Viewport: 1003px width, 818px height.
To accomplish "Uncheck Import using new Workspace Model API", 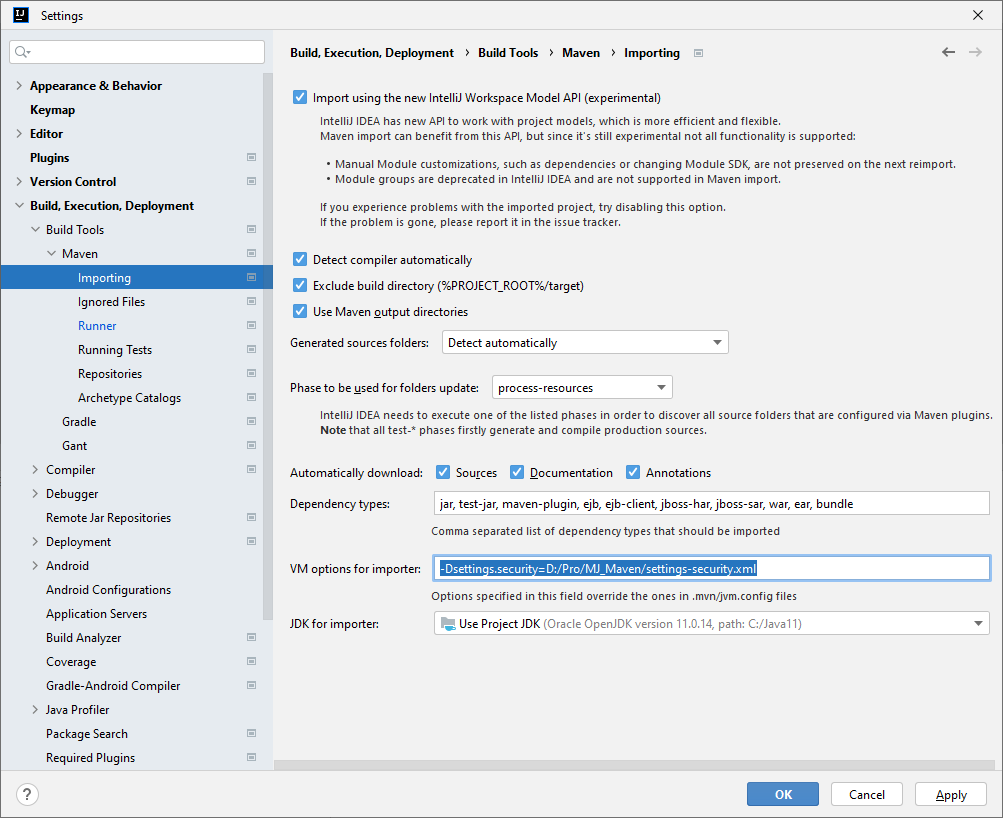I will pos(300,98).
